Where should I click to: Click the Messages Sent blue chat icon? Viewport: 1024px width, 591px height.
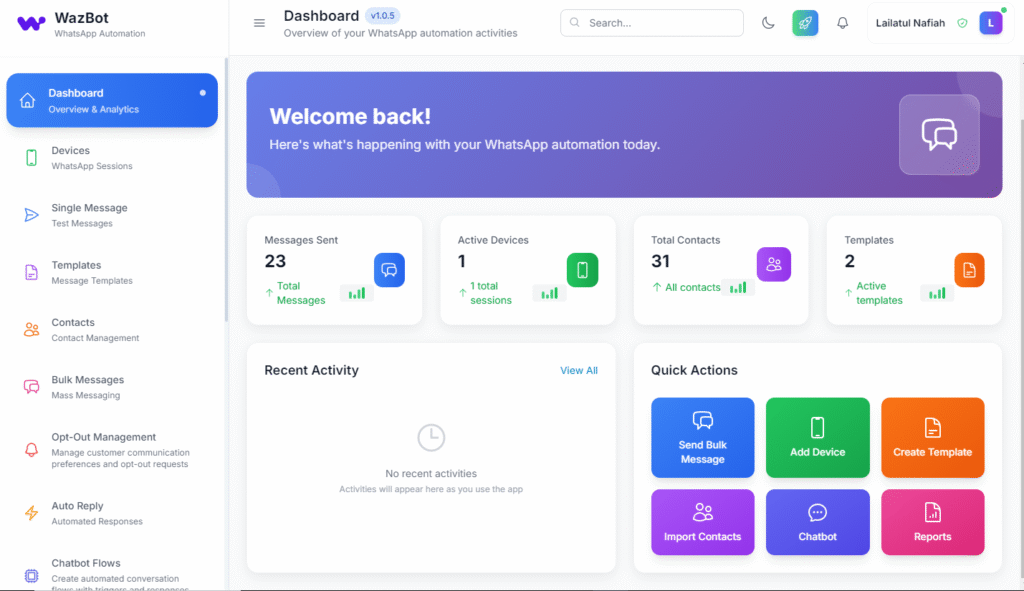click(389, 270)
